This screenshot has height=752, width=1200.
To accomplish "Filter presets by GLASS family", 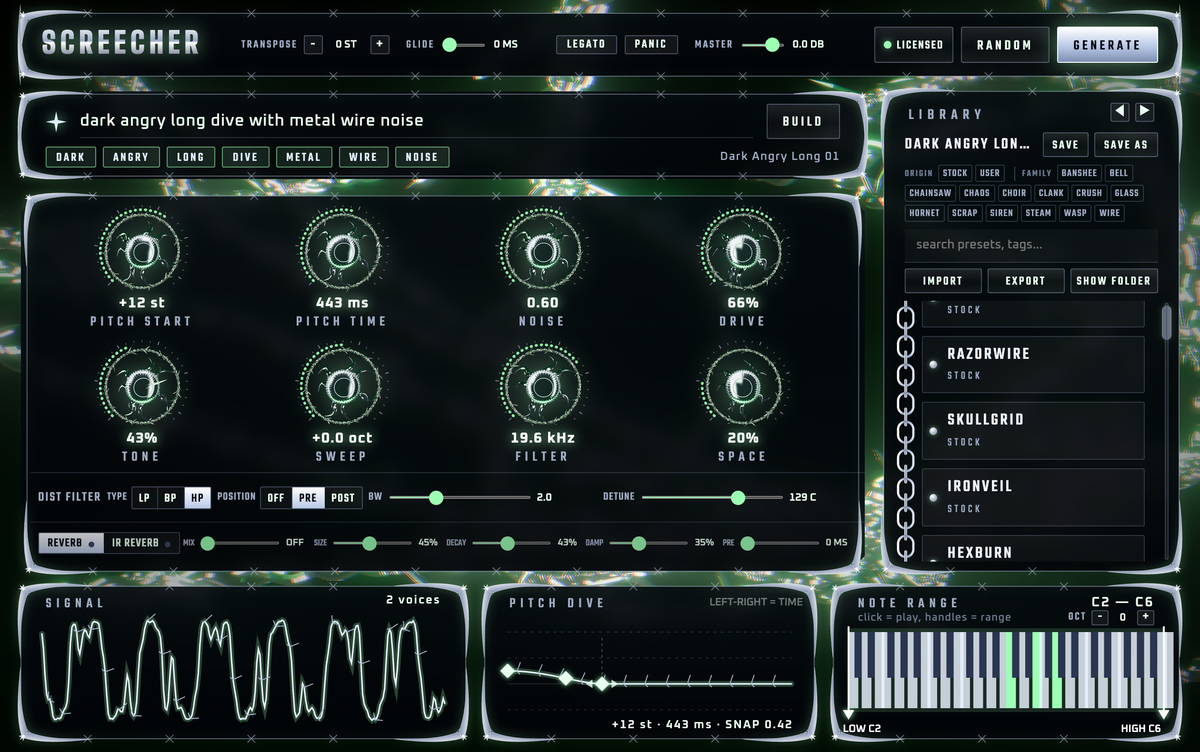I will [x=1126, y=193].
